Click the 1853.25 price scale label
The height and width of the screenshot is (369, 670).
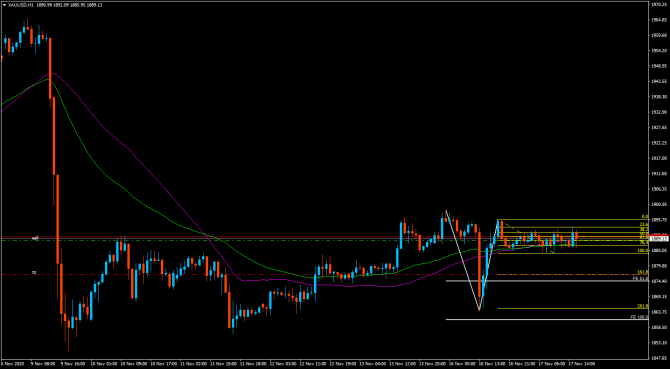(659, 343)
